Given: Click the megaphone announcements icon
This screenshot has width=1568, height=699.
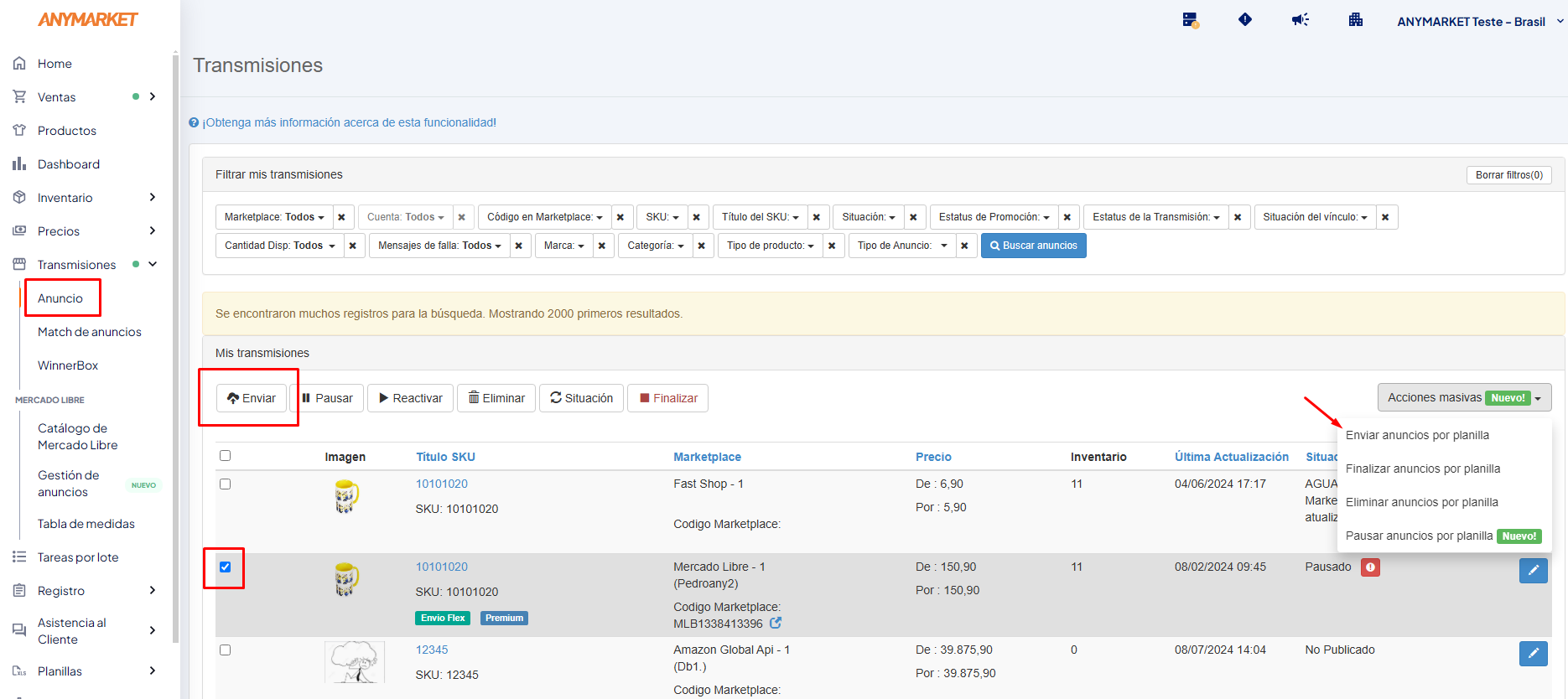Looking at the screenshot, I should click(1301, 19).
